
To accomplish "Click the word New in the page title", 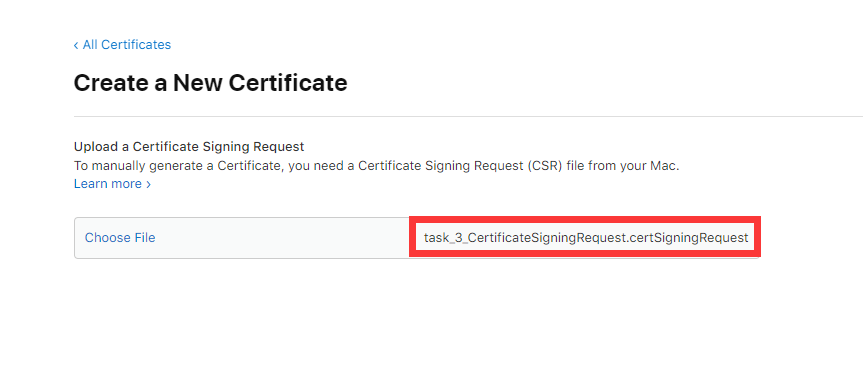I will (x=198, y=83).
